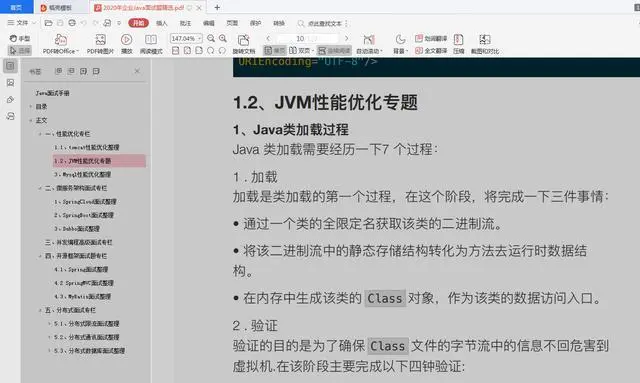Screen dimensions: 640x383
Task: Open the 文件 file menu
Action: [22, 23]
